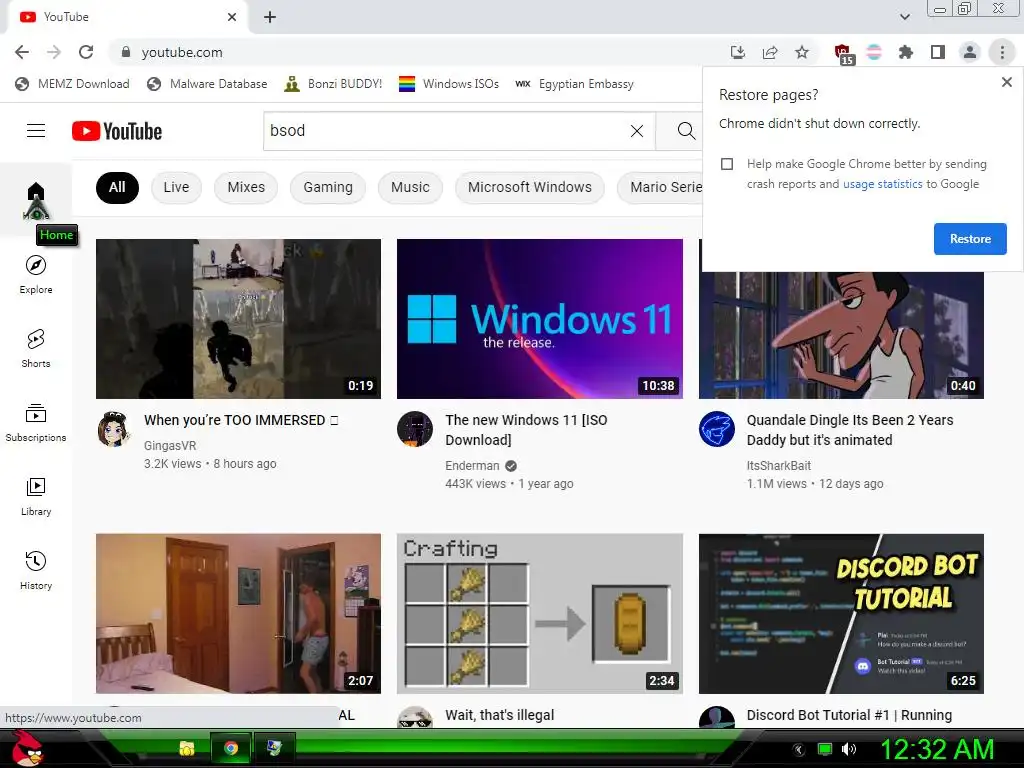Select the Mario Series filter chip

660,187
